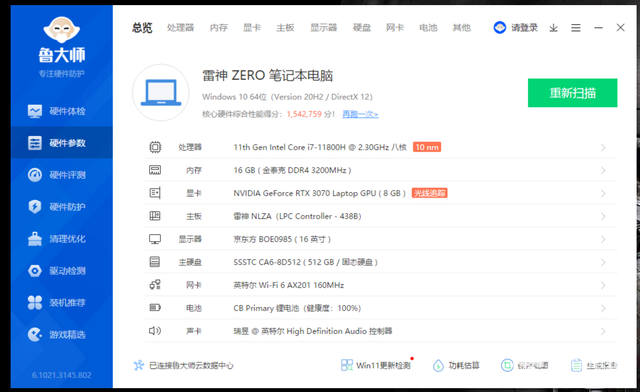The image size is (640, 392).
Task: Click 生成报告 report tool
Action: 594,365
